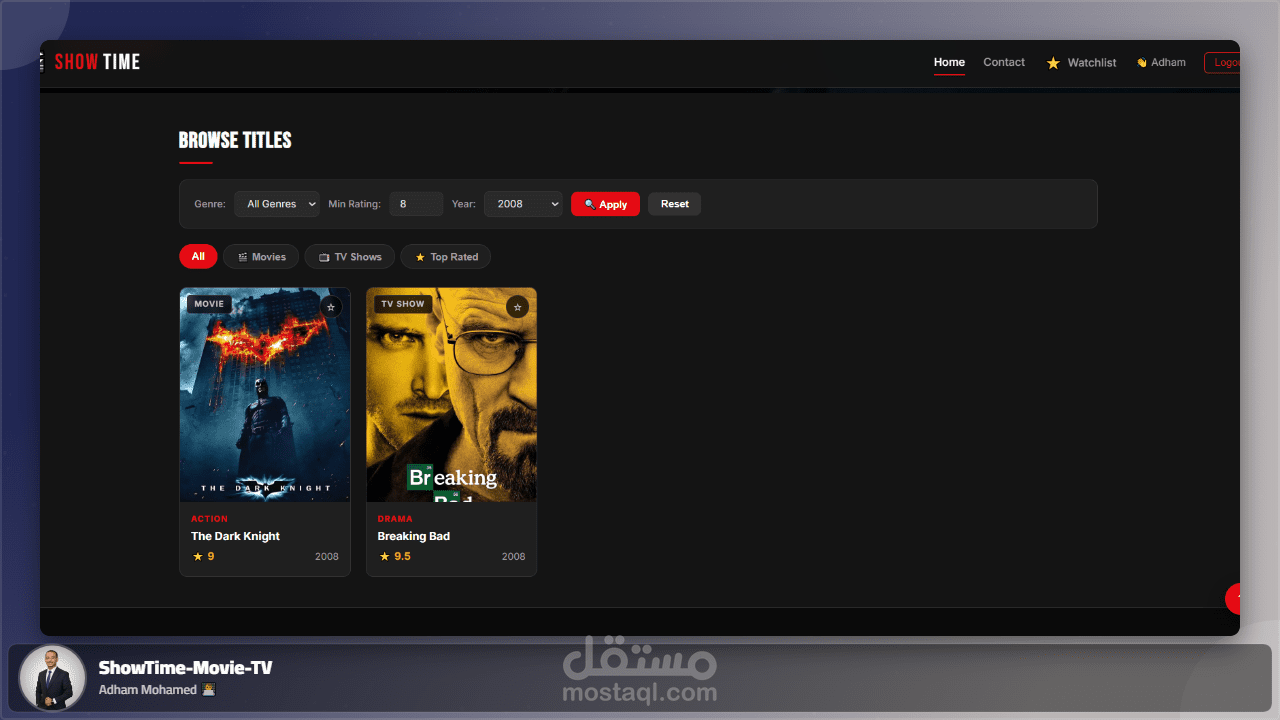Image resolution: width=1280 pixels, height=720 pixels.
Task: Click Breaking Bad rating star 9.5
Action: pyautogui.click(x=394, y=557)
